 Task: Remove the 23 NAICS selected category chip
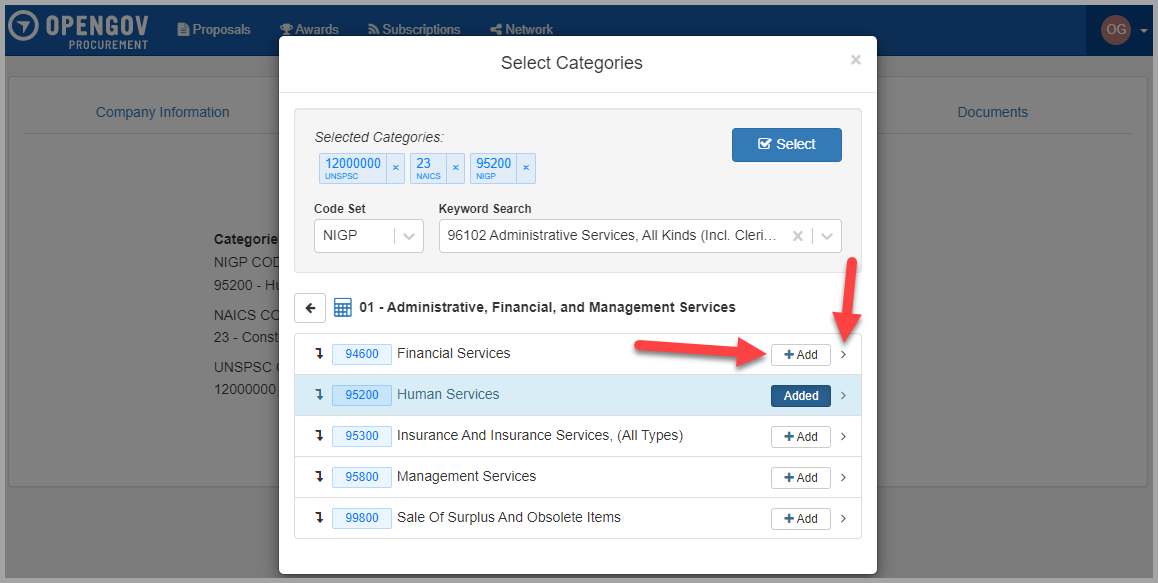coord(456,168)
